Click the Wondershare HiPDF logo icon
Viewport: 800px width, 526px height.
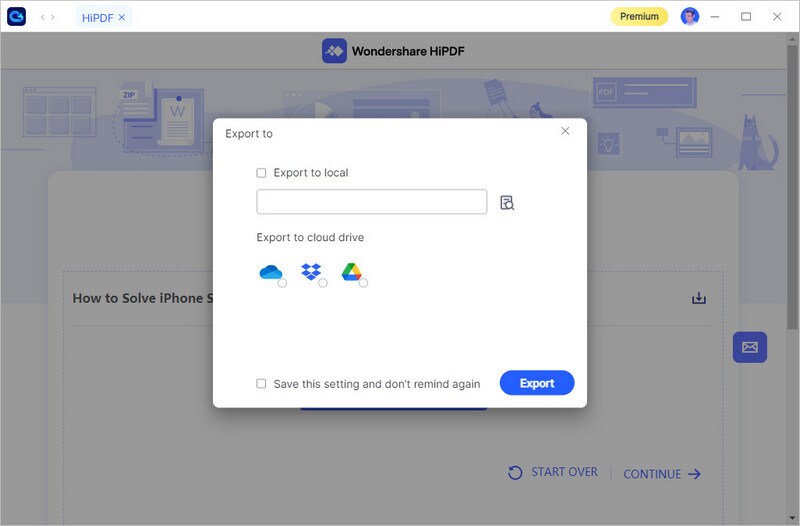point(334,51)
